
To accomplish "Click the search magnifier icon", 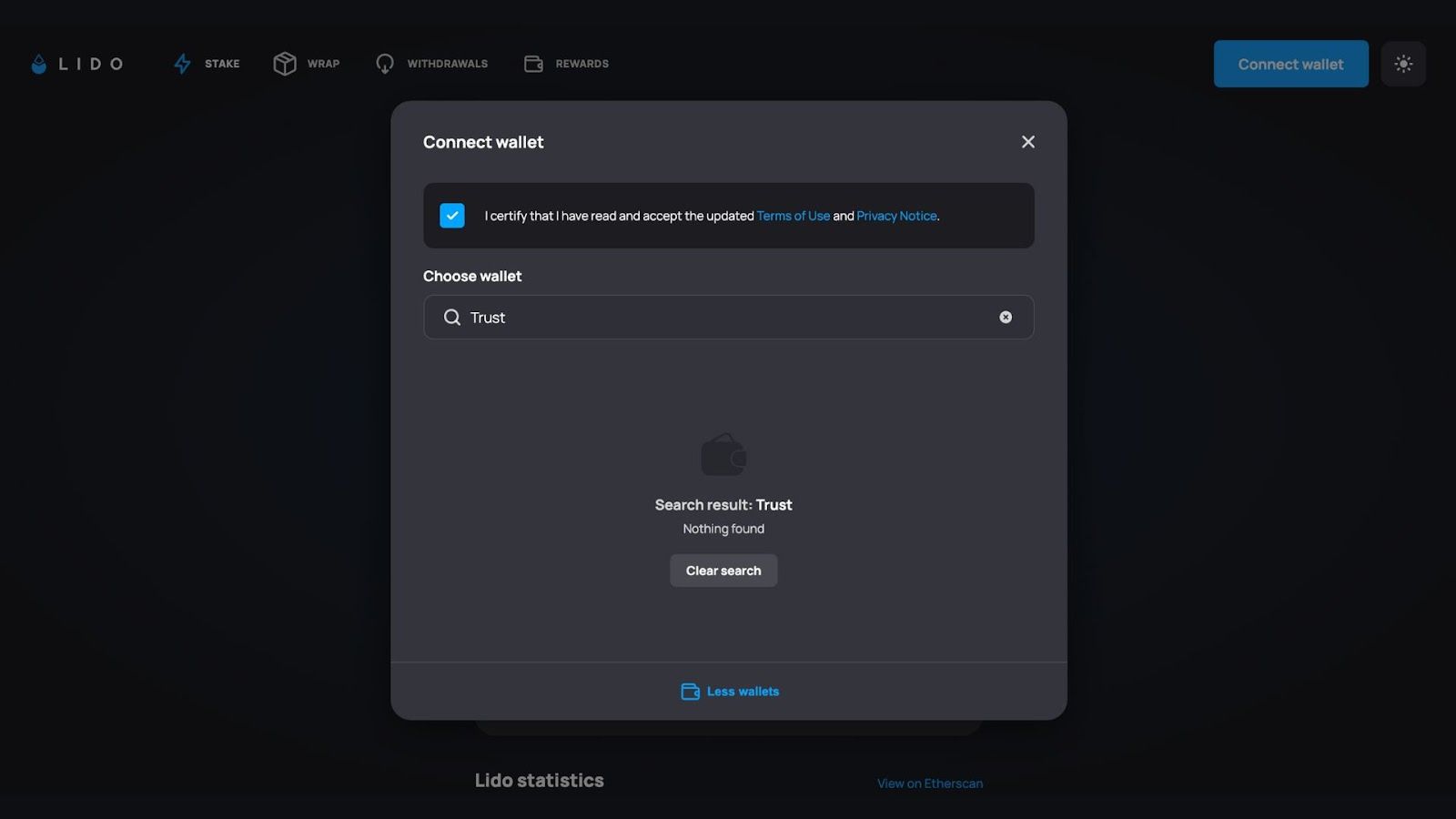I will [451, 318].
